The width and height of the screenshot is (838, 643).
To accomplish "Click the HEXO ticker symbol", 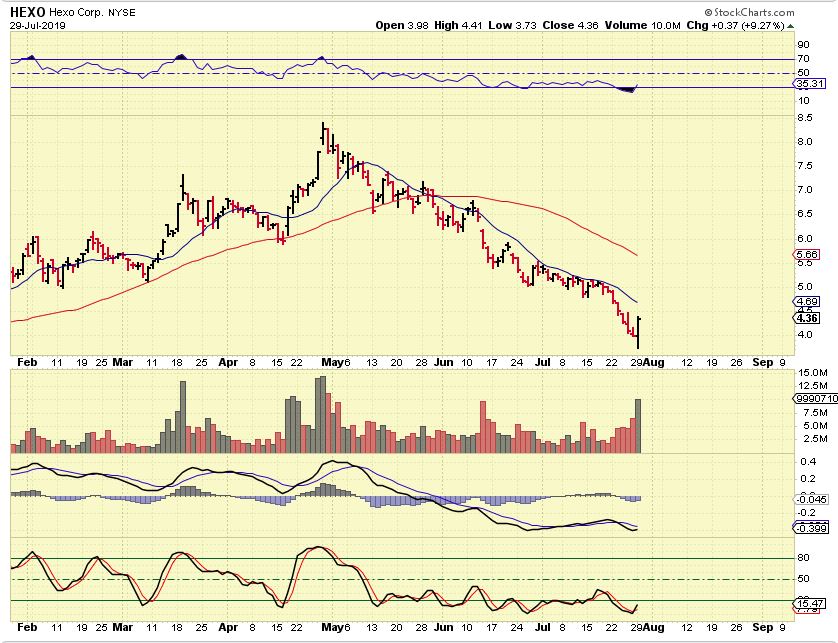I will click(28, 12).
